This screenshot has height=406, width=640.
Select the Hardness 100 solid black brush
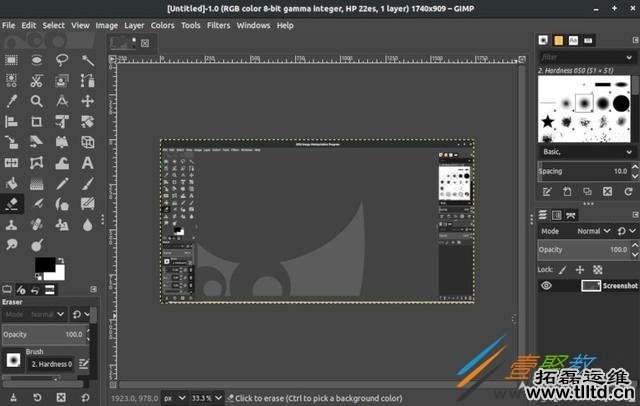coord(621,103)
